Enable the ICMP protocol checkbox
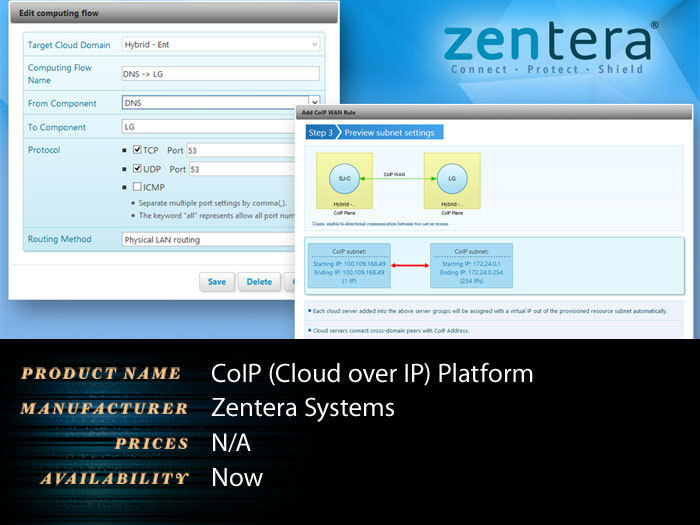The width and height of the screenshot is (700, 525). coord(138,187)
